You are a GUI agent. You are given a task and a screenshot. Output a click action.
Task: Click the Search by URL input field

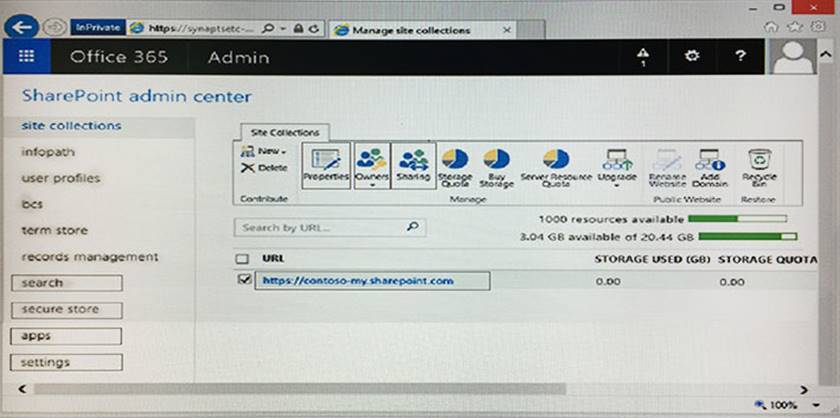[320, 228]
